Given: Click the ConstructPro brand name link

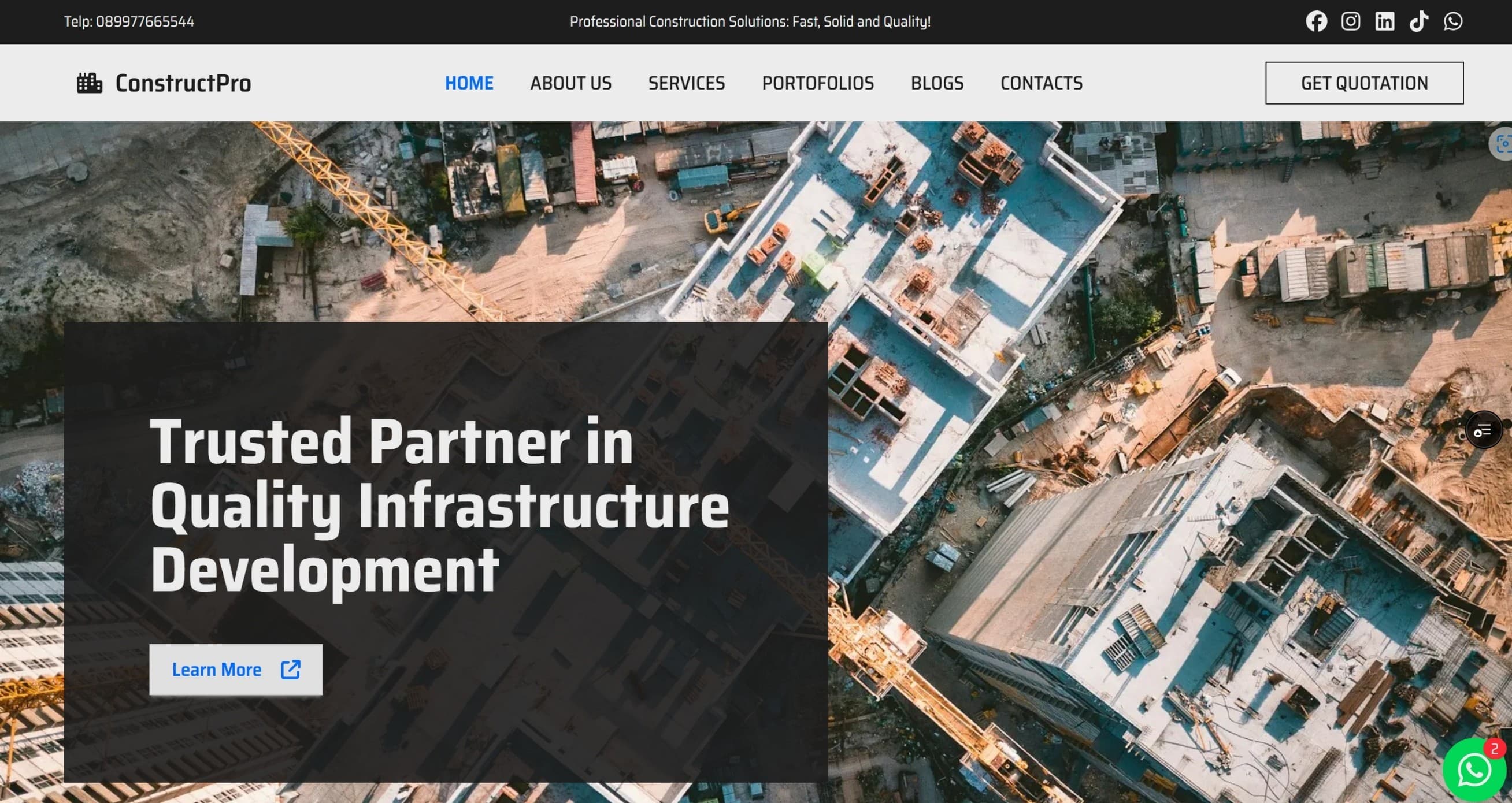Looking at the screenshot, I should [x=183, y=83].
